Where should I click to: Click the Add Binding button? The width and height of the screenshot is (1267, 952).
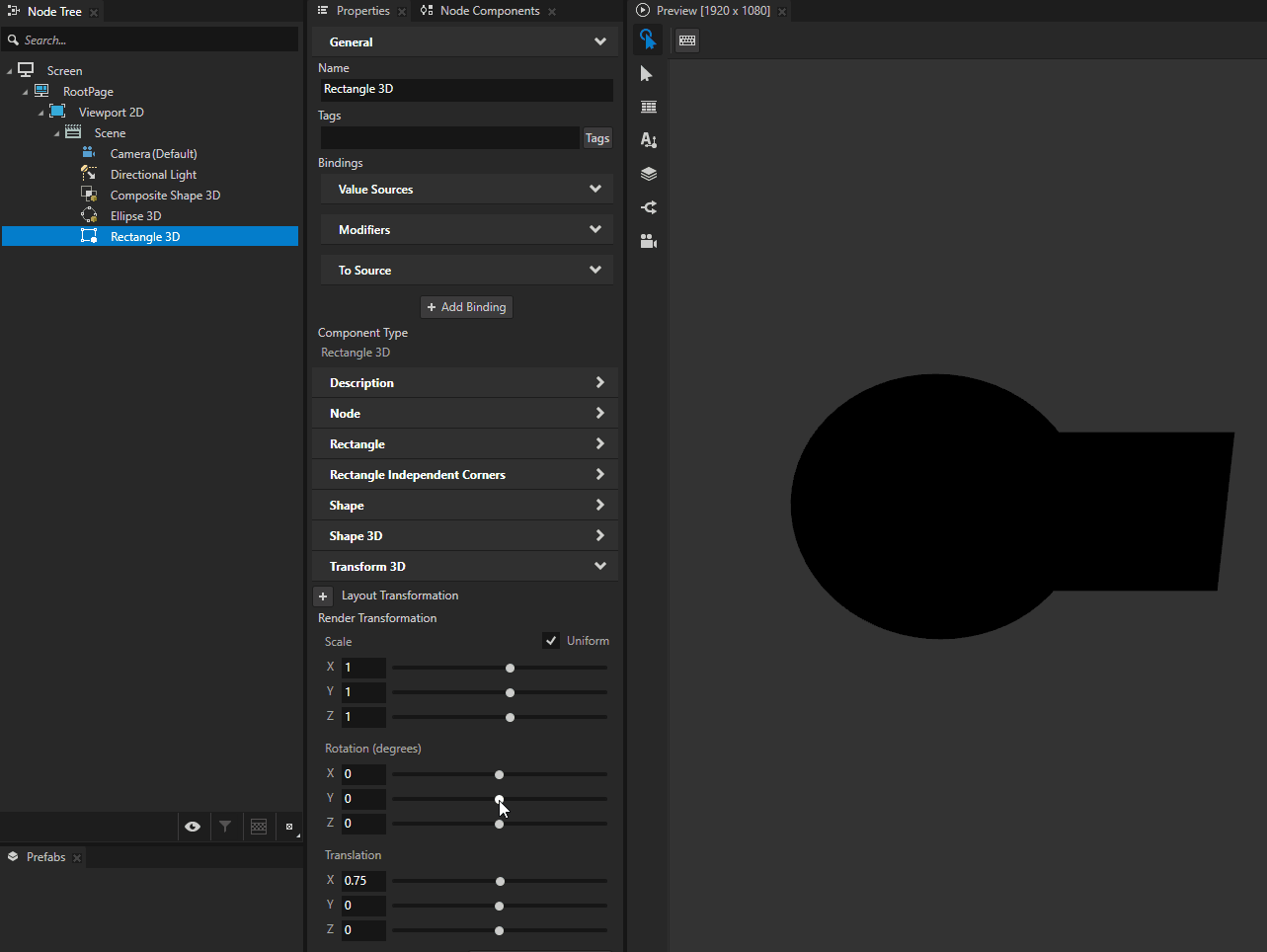pos(465,306)
